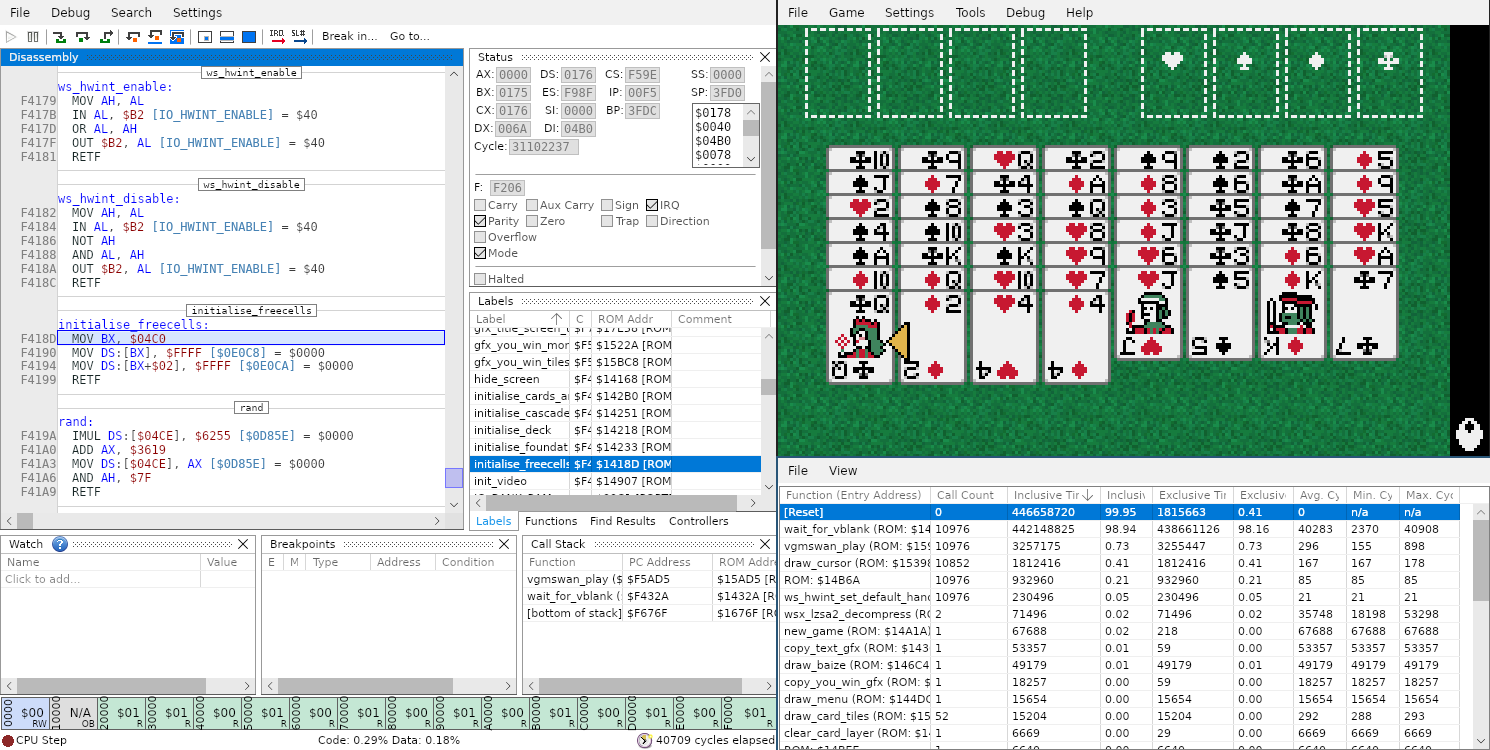Click the rand function label box

251,407
